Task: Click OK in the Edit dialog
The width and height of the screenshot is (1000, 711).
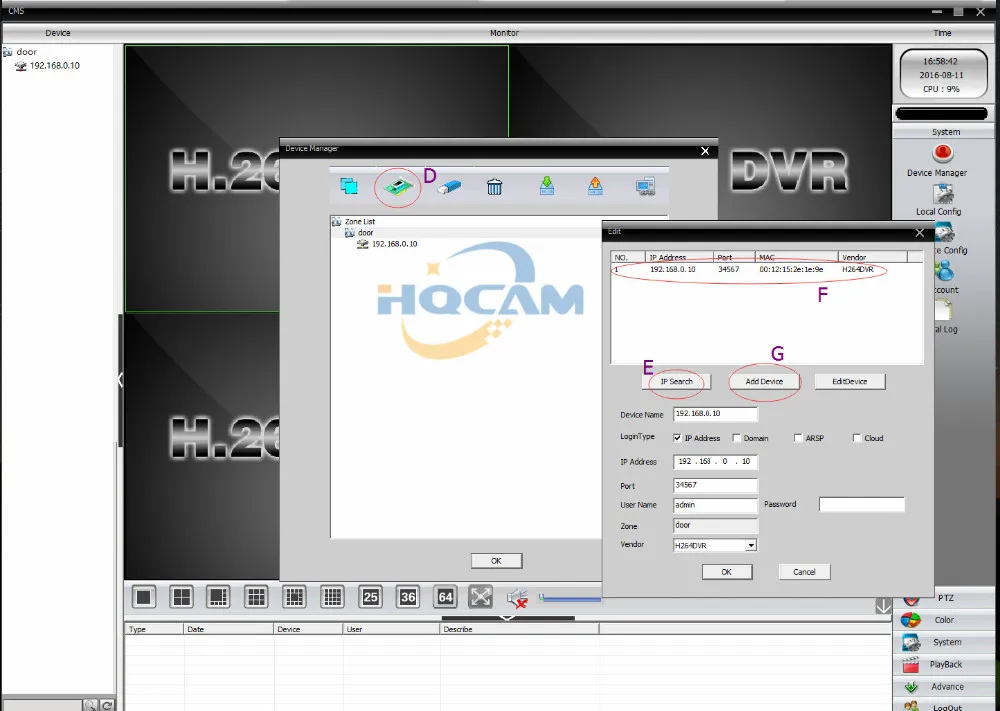Action: coord(726,572)
